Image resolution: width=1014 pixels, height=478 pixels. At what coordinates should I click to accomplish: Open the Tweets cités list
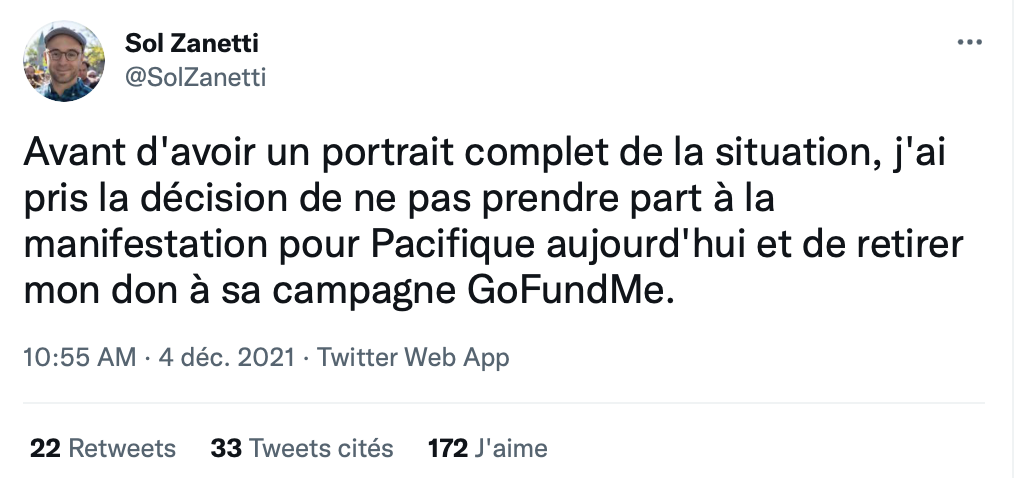(x=321, y=448)
